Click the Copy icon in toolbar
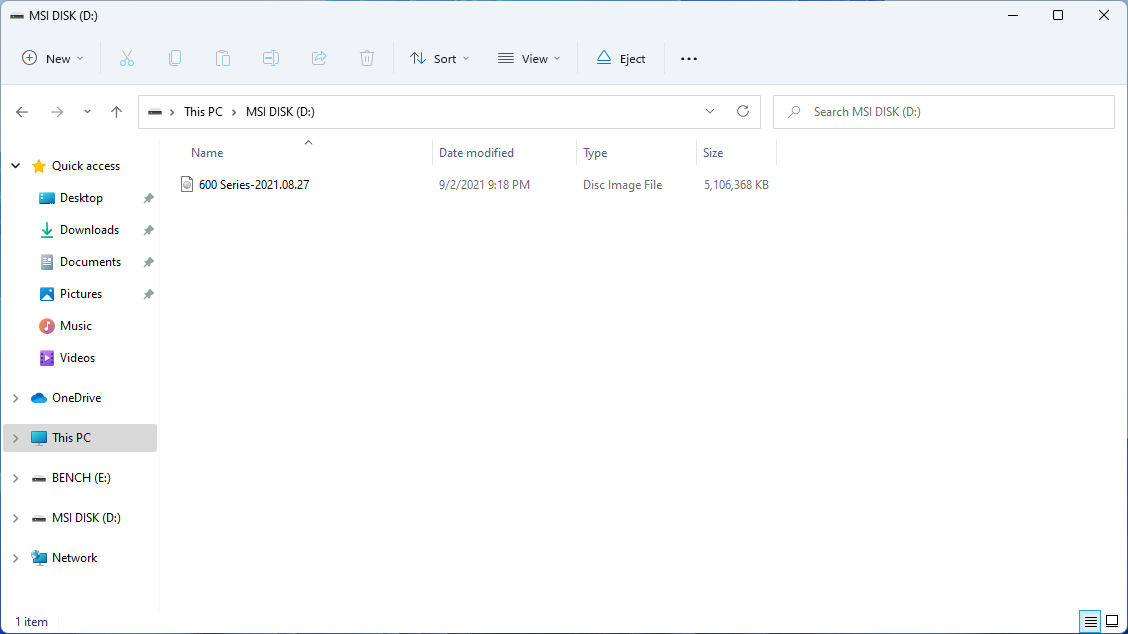This screenshot has height=634, width=1128. tap(175, 58)
